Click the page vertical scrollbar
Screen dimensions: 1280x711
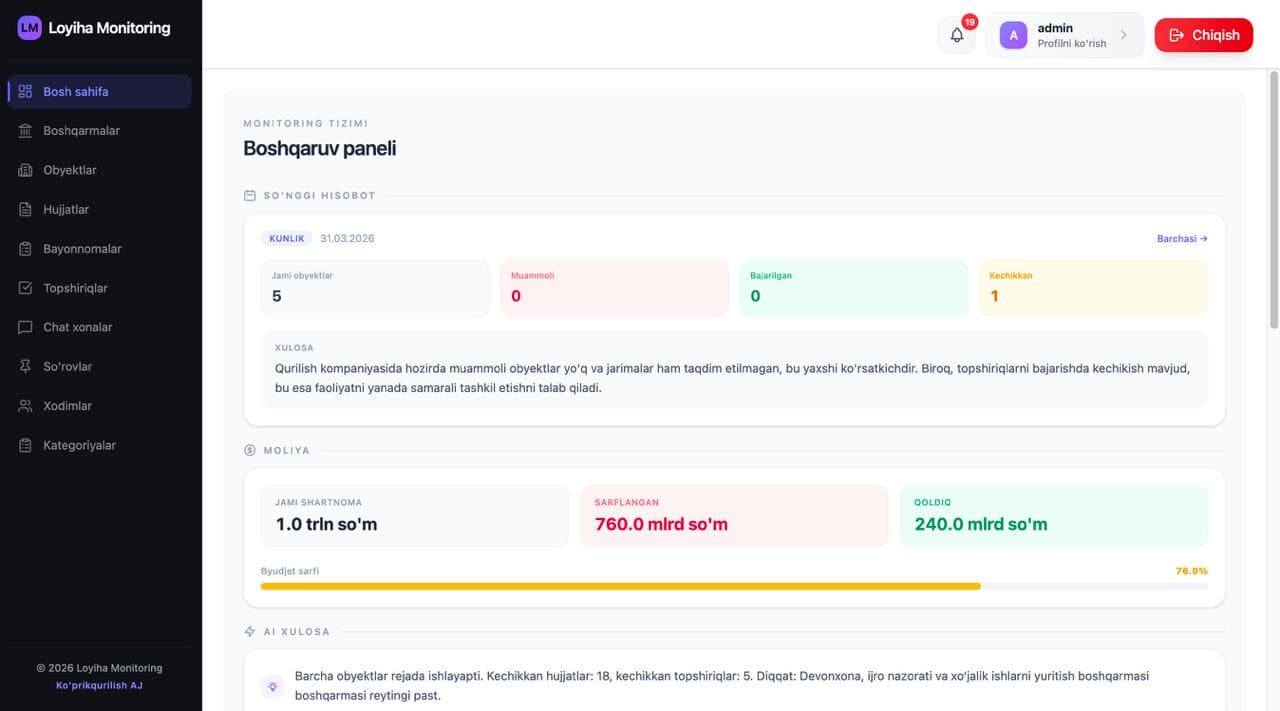[x=1273, y=200]
